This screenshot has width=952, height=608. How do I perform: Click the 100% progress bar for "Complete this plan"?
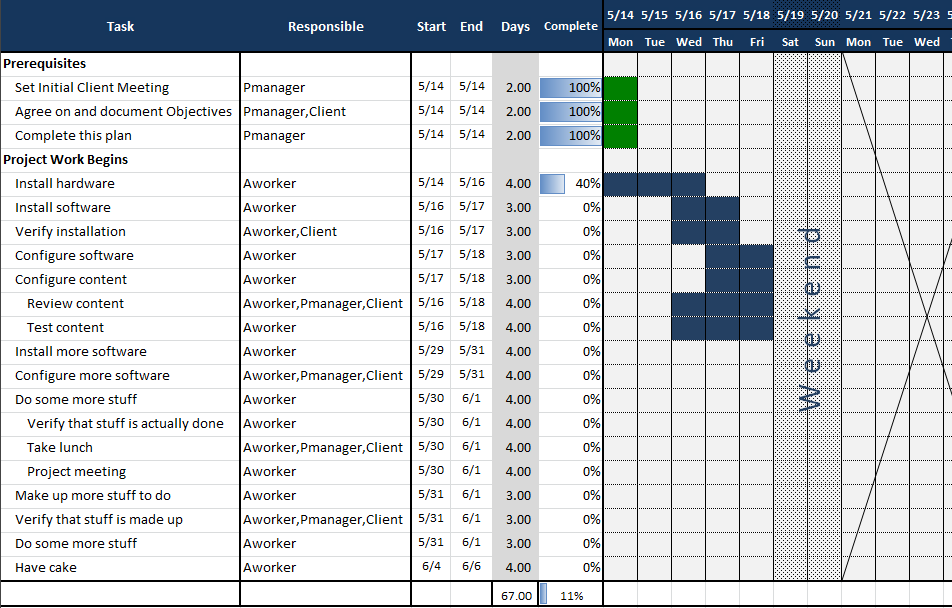click(570, 136)
